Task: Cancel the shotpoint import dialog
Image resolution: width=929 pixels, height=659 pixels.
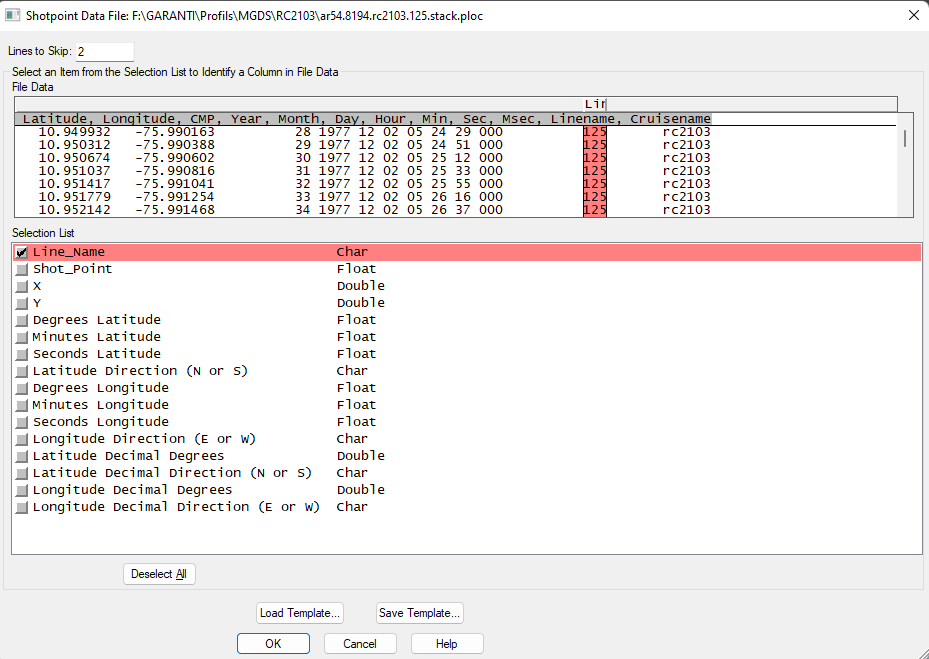Action: [x=360, y=644]
